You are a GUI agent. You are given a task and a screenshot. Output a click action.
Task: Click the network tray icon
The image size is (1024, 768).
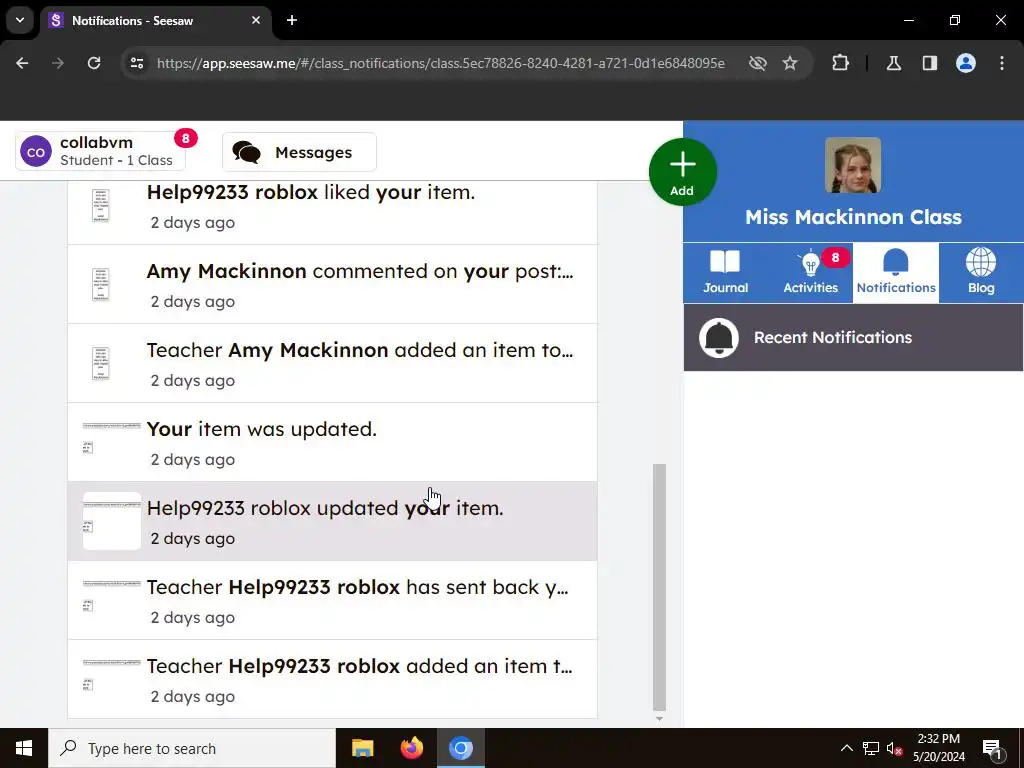[871, 748]
